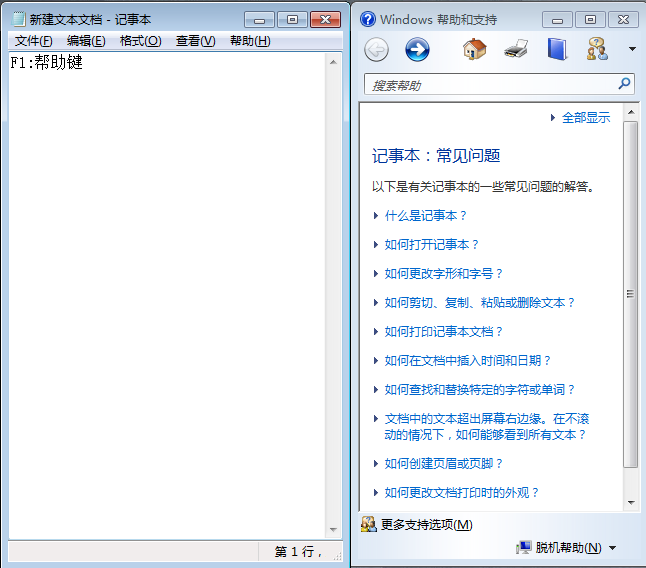Open the Ask someone support icon in toolbar
The width and height of the screenshot is (646, 568).
click(x=597, y=49)
